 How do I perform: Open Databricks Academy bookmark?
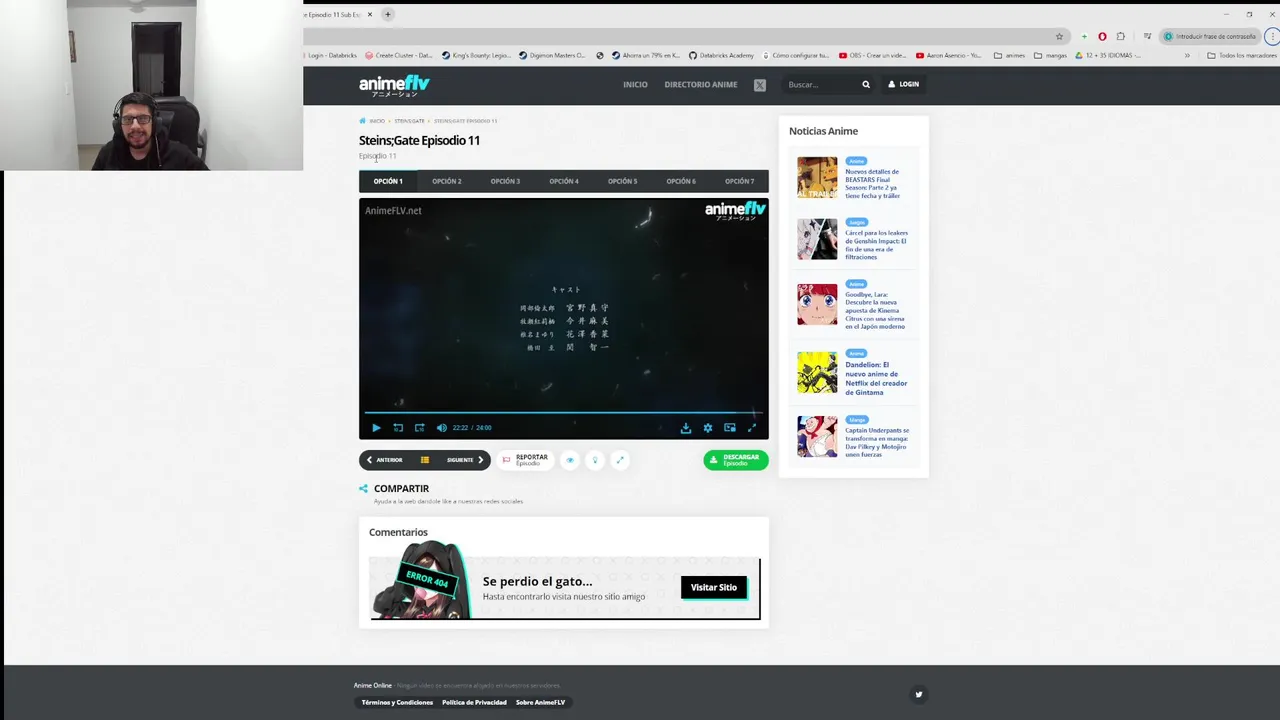721,55
